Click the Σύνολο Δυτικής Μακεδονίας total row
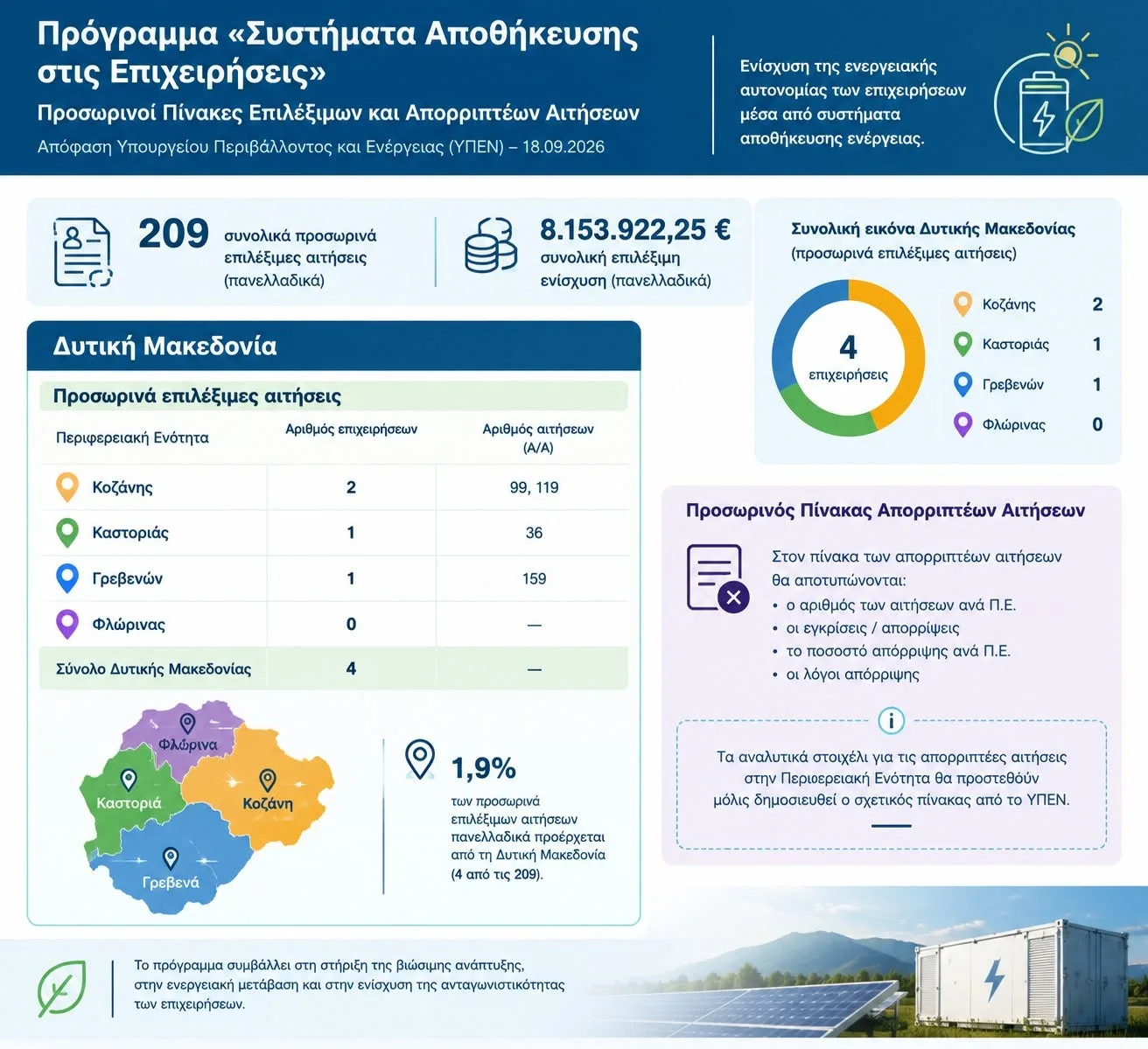The height and width of the screenshot is (1049, 1148). click(333, 668)
